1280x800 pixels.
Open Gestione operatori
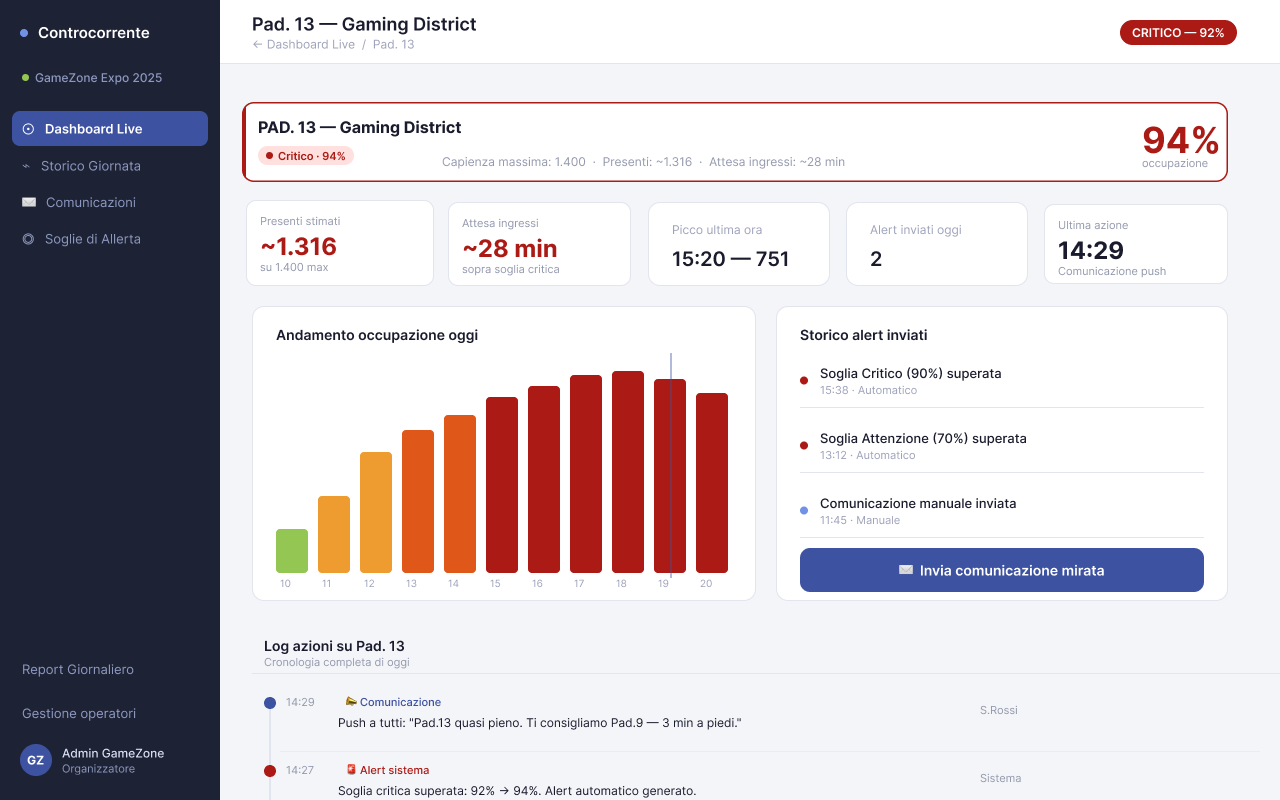(x=79, y=714)
